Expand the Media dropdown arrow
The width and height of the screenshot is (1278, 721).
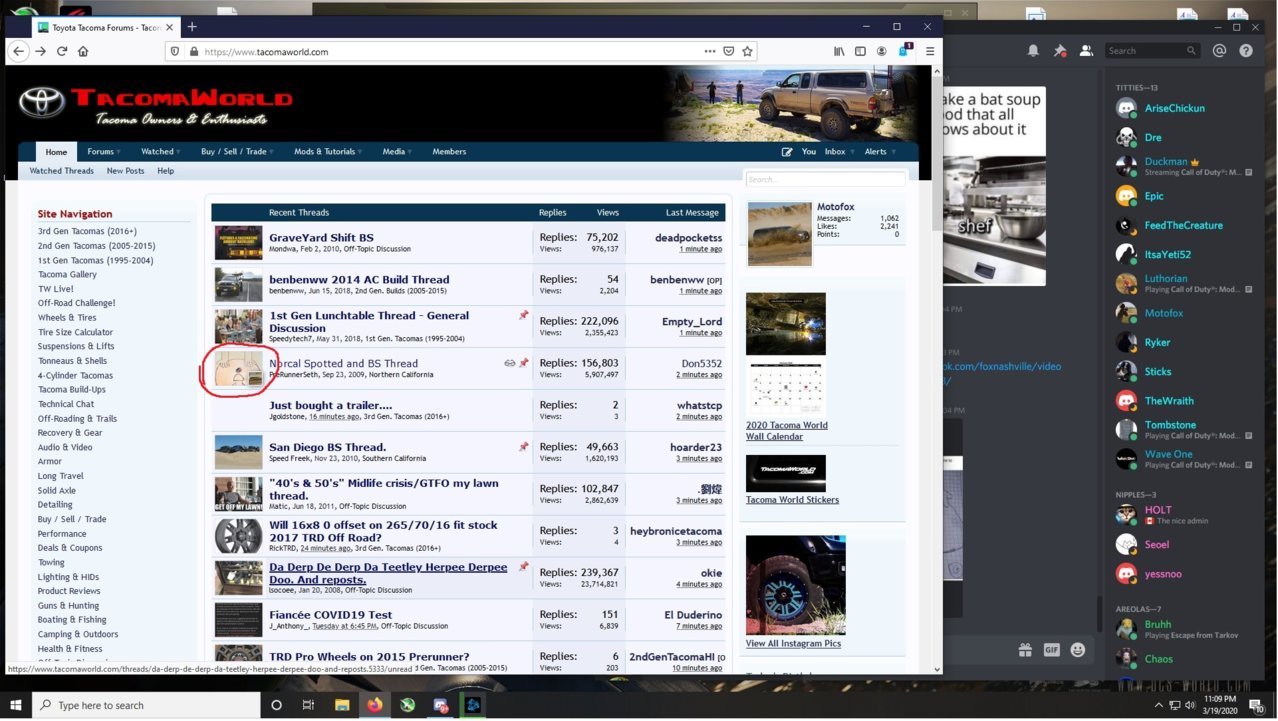pos(410,152)
